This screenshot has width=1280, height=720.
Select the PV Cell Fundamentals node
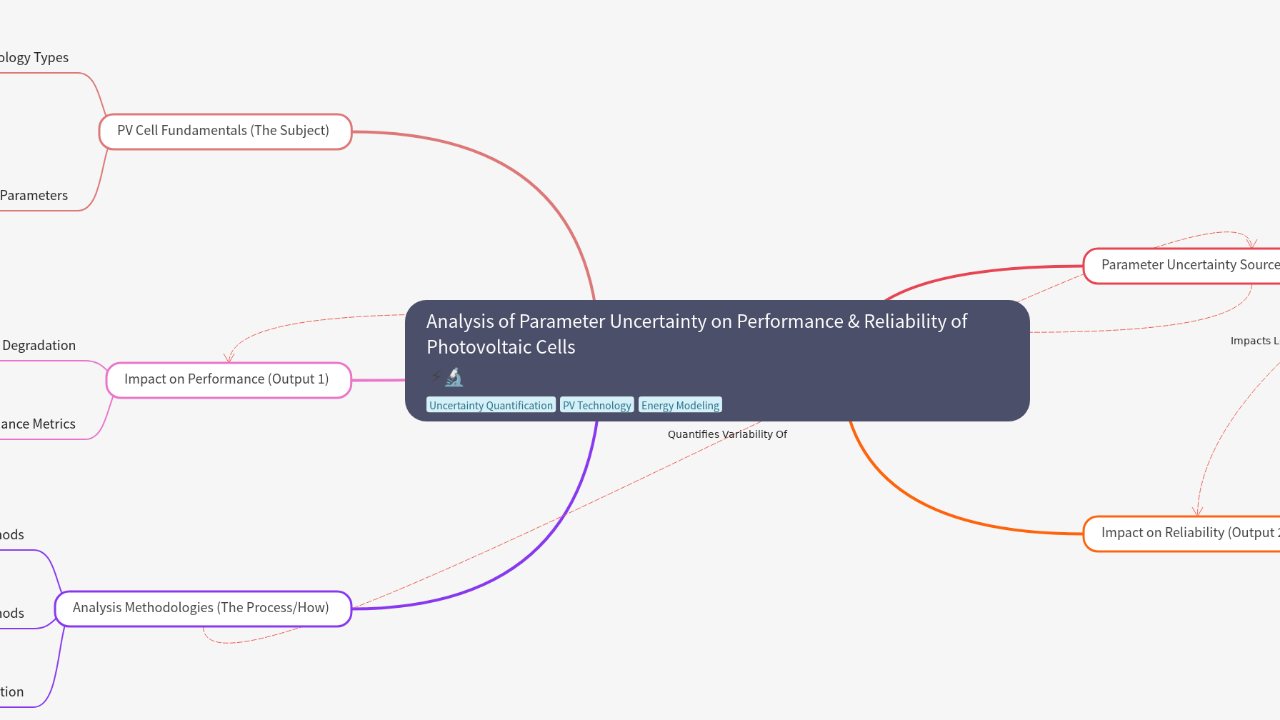224,131
